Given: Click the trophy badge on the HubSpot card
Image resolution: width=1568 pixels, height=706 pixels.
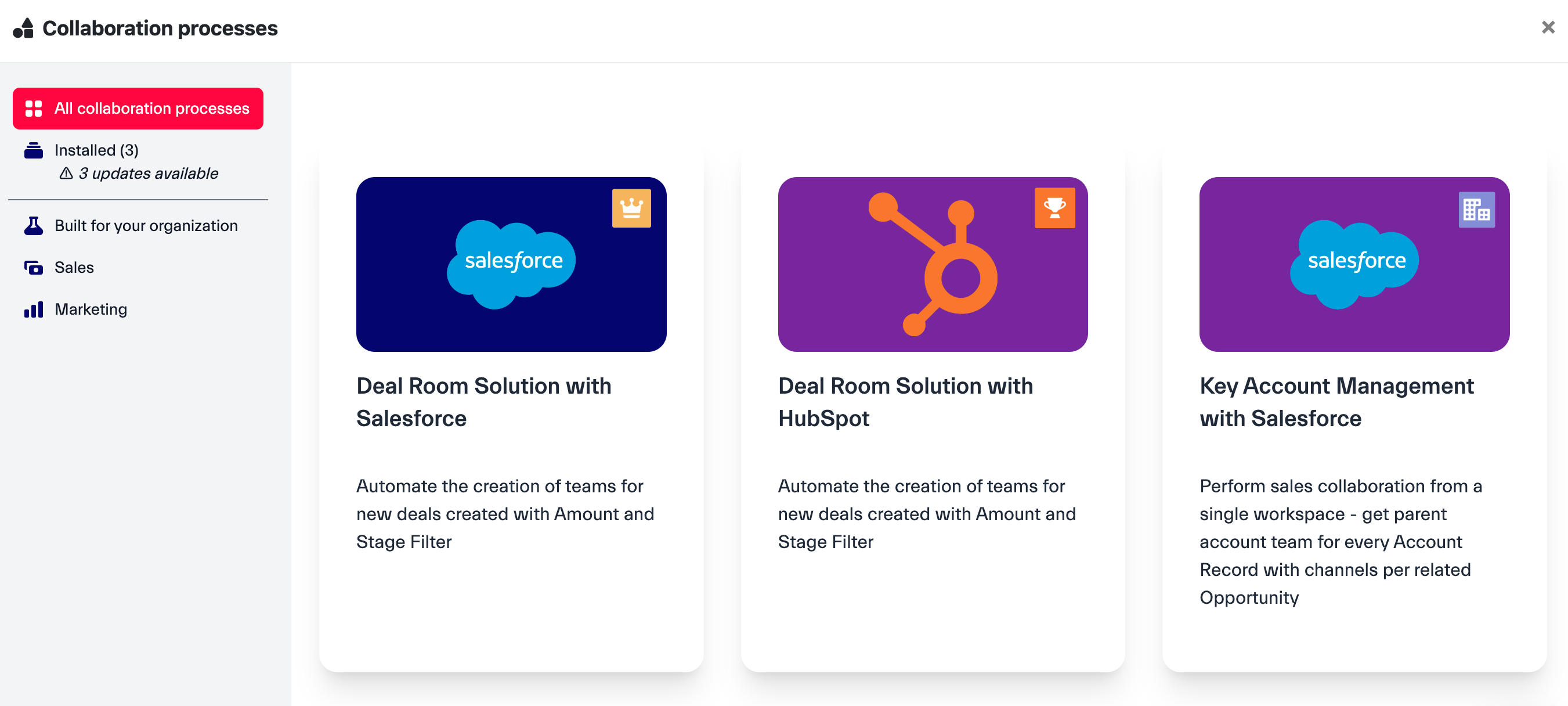Looking at the screenshot, I should pos(1054,208).
